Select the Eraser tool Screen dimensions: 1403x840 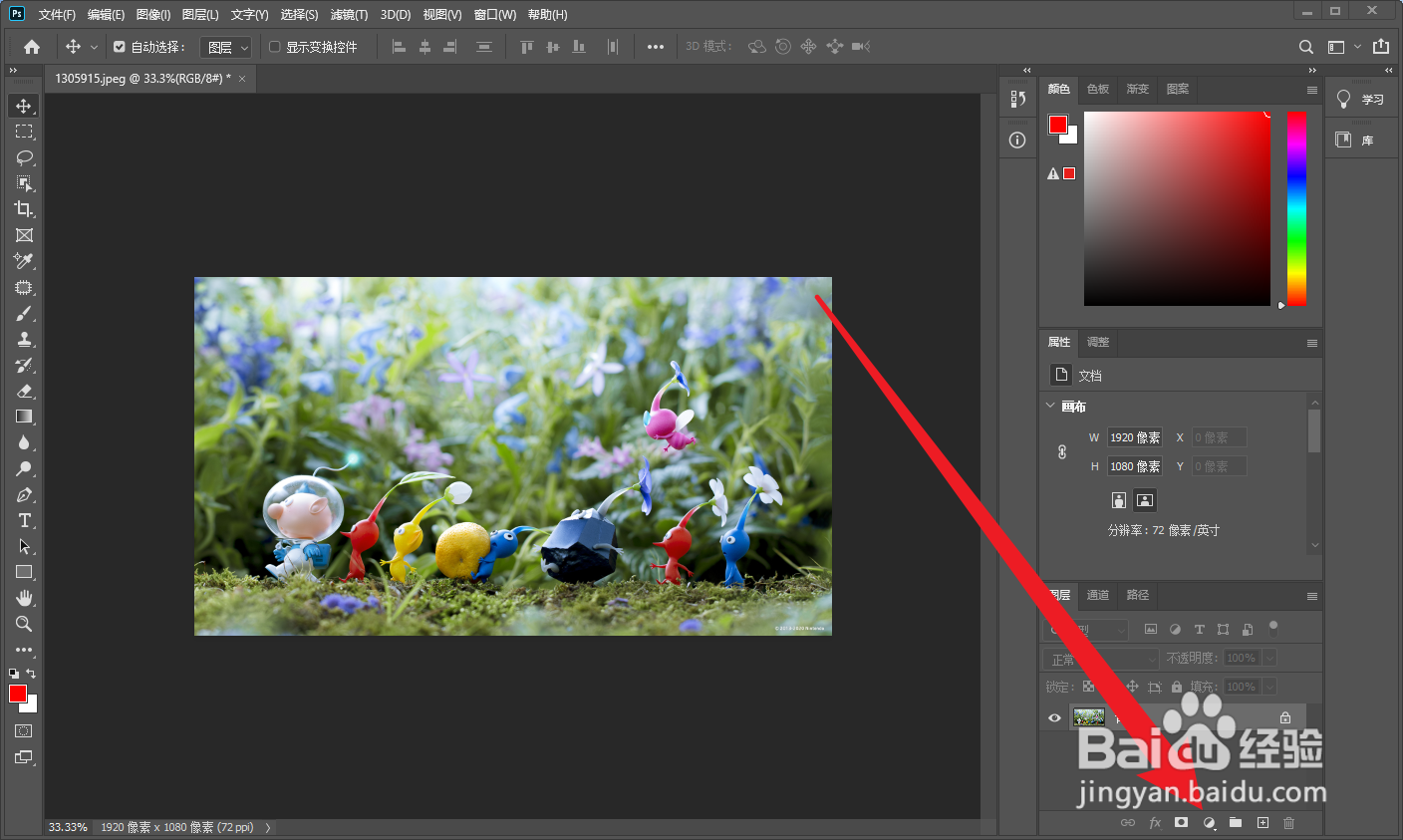coord(24,391)
